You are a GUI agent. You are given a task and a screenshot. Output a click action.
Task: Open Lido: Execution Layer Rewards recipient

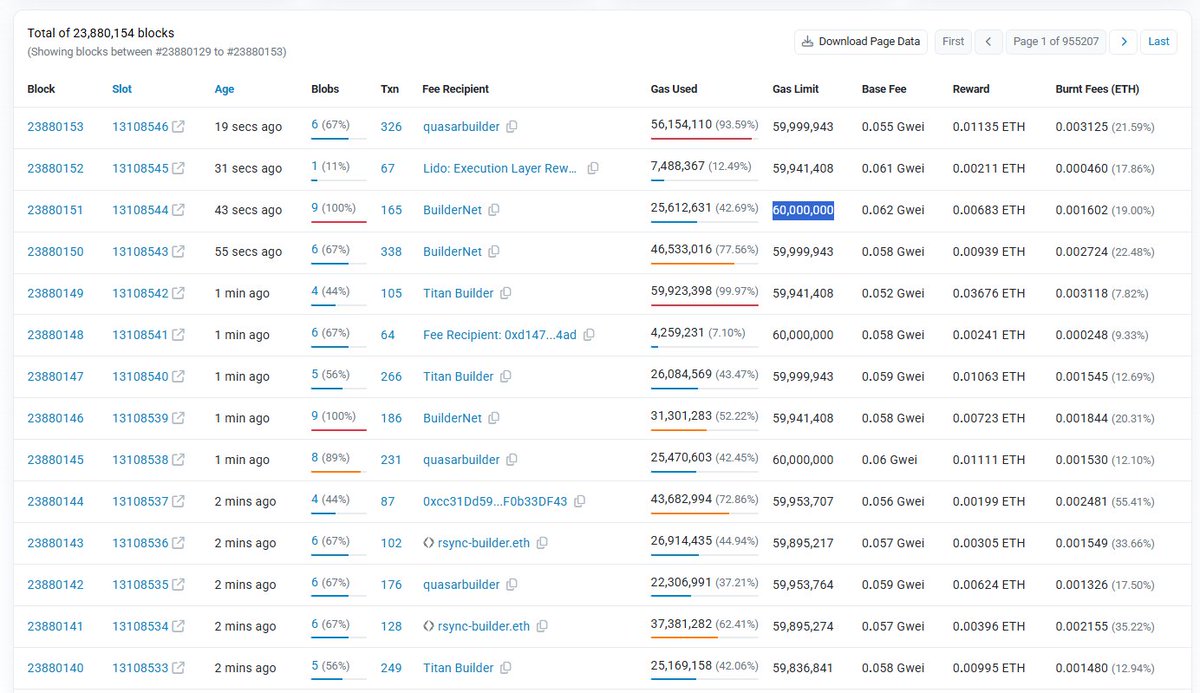coord(501,169)
